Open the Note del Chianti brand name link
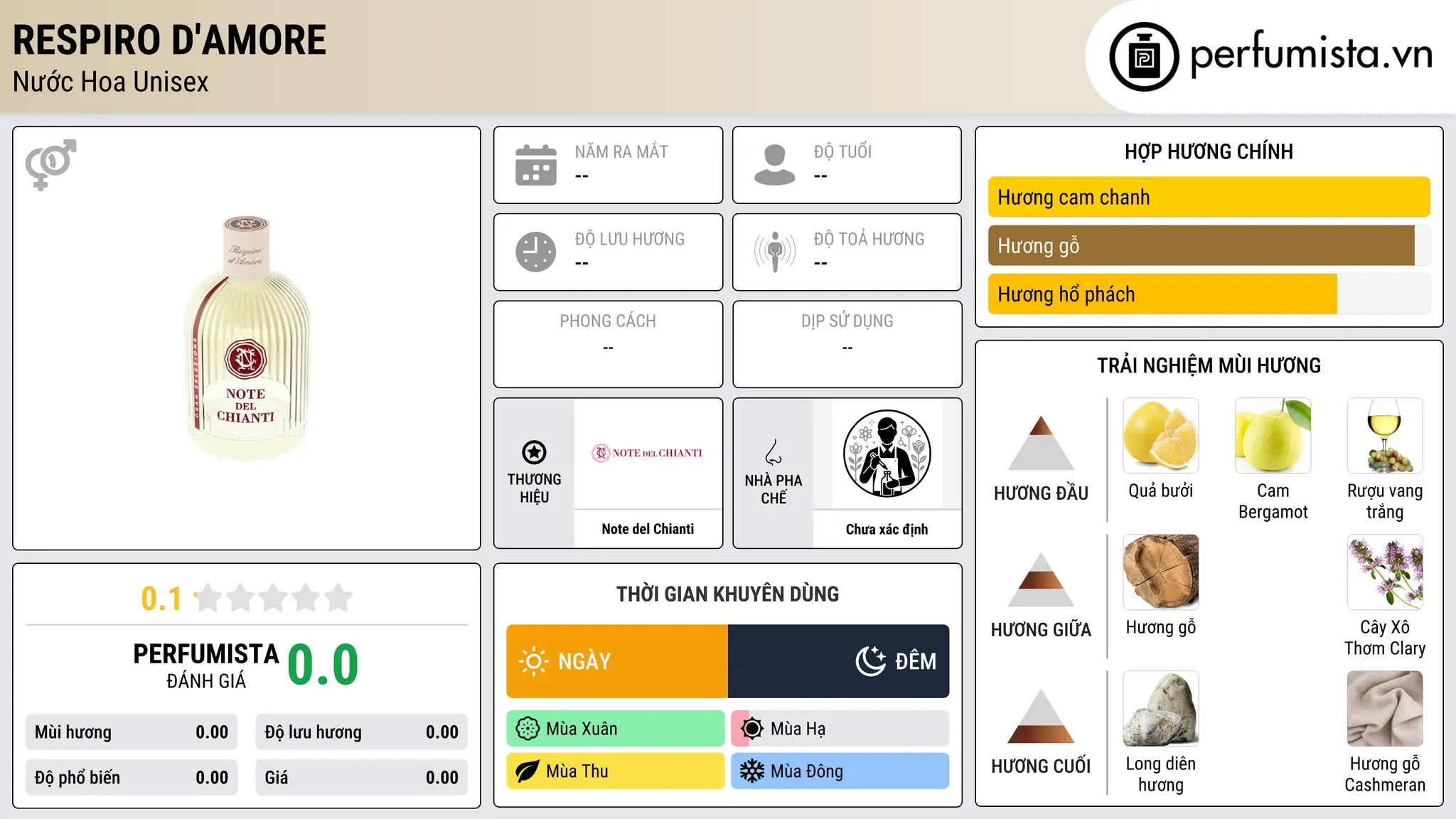Image resolution: width=1456 pixels, height=819 pixels. (x=648, y=529)
